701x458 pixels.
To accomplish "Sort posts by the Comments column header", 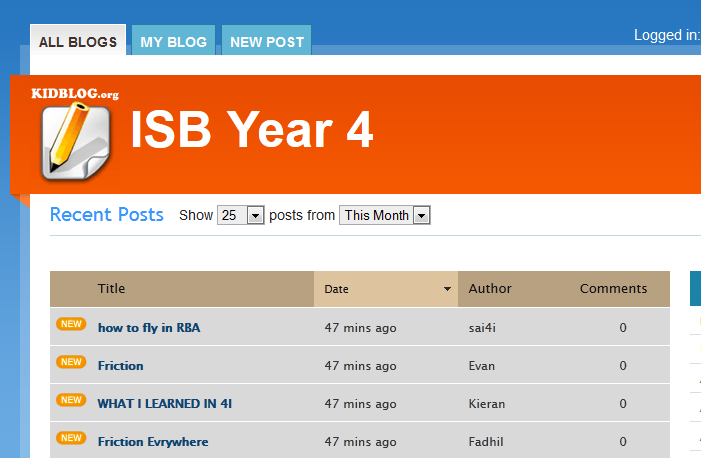I will [613, 288].
